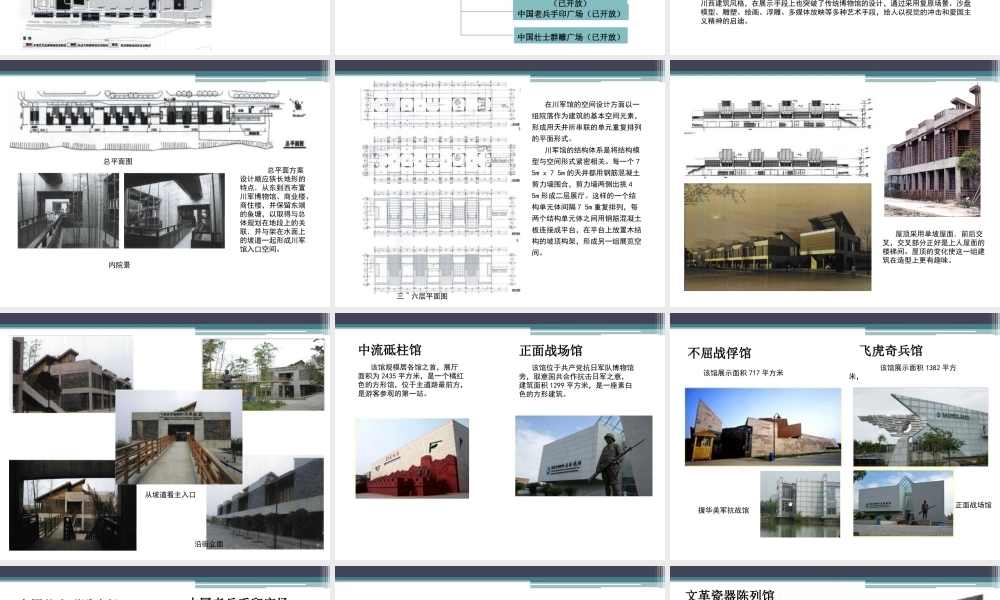Select the collage photo of the building with an exterior staircase

click(72, 374)
